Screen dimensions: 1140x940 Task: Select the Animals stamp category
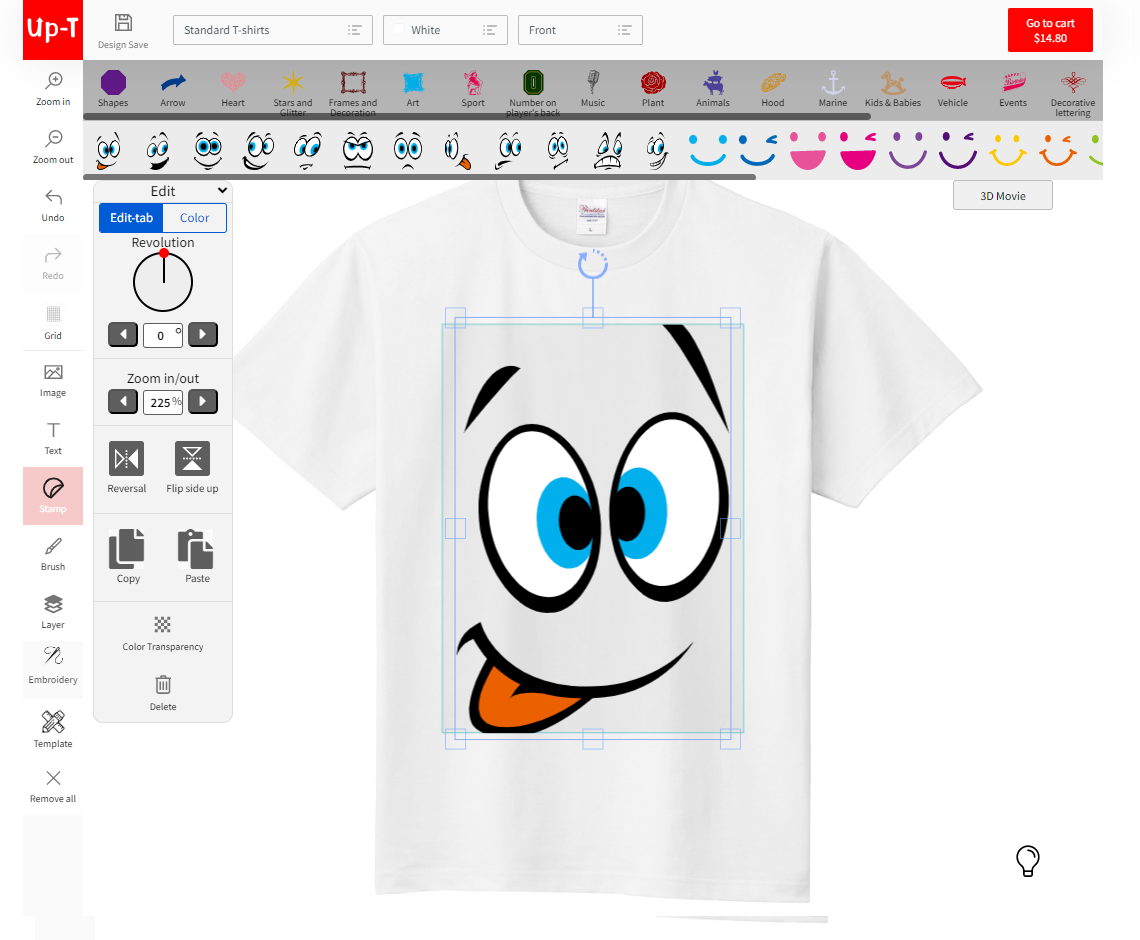(713, 88)
